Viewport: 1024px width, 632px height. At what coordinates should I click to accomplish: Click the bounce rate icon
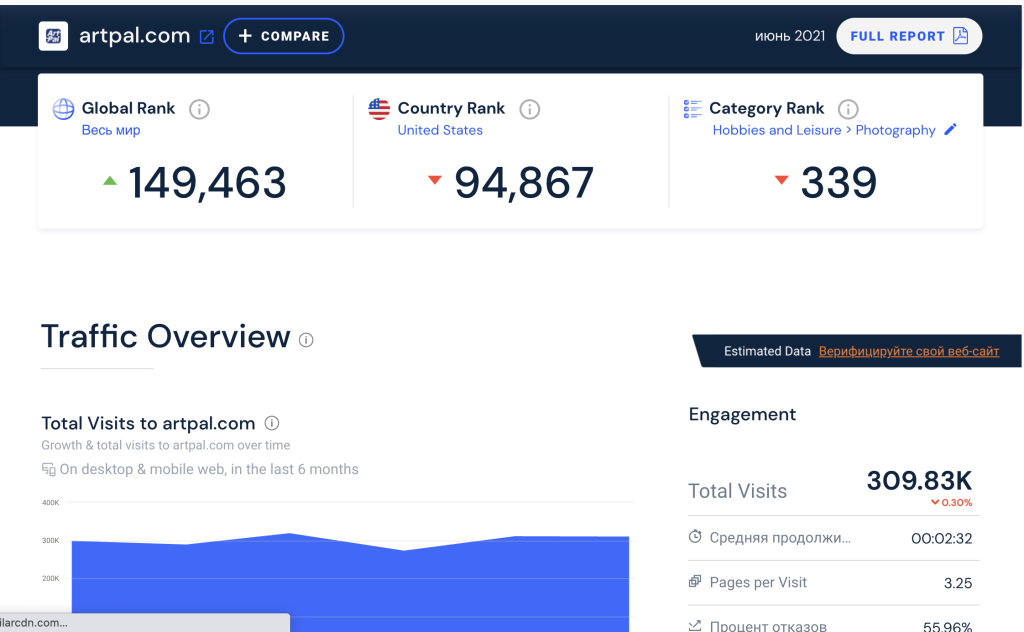click(695, 625)
